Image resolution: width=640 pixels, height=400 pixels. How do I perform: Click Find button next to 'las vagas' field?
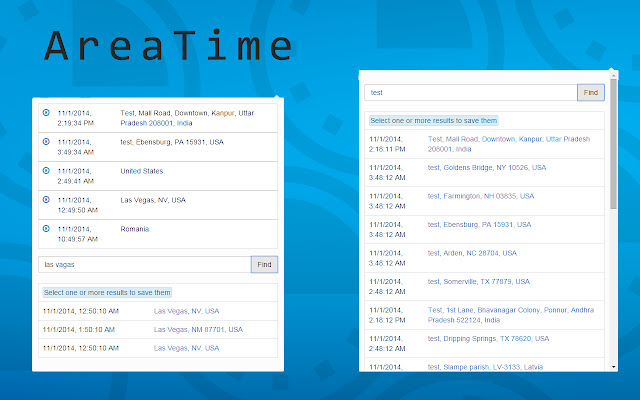click(x=264, y=264)
